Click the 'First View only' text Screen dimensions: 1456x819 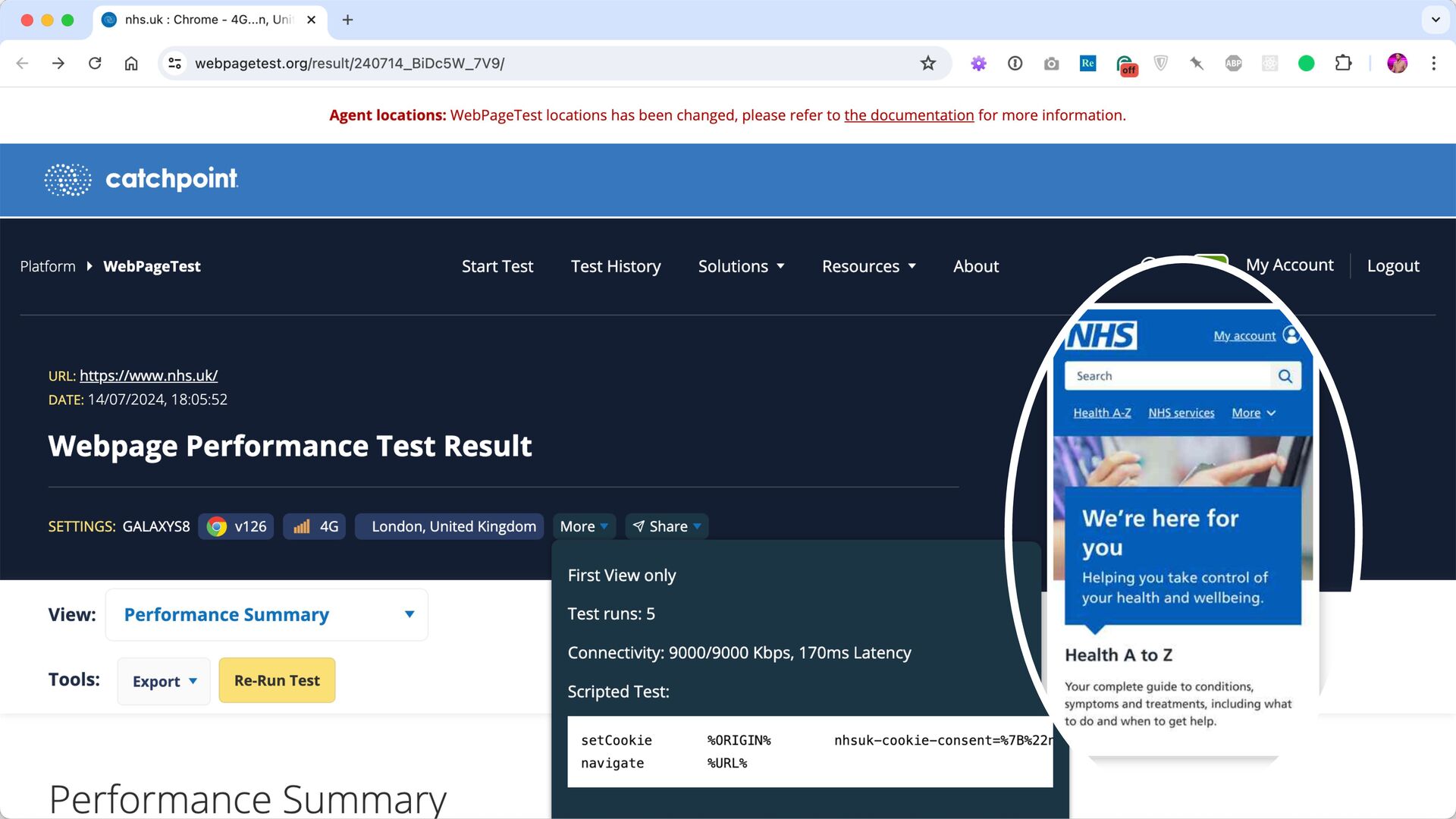(622, 576)
